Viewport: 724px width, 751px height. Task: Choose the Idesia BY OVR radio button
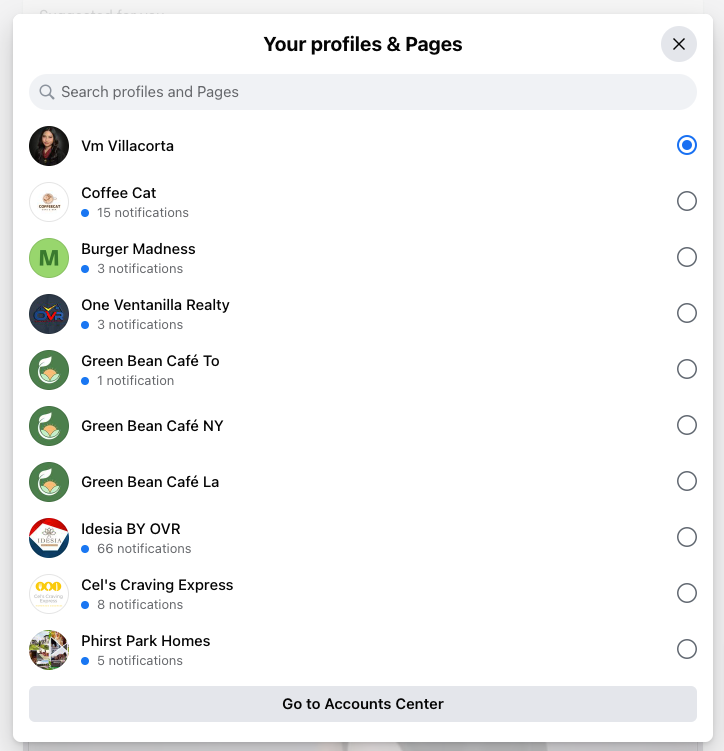(x=686, y=537)
